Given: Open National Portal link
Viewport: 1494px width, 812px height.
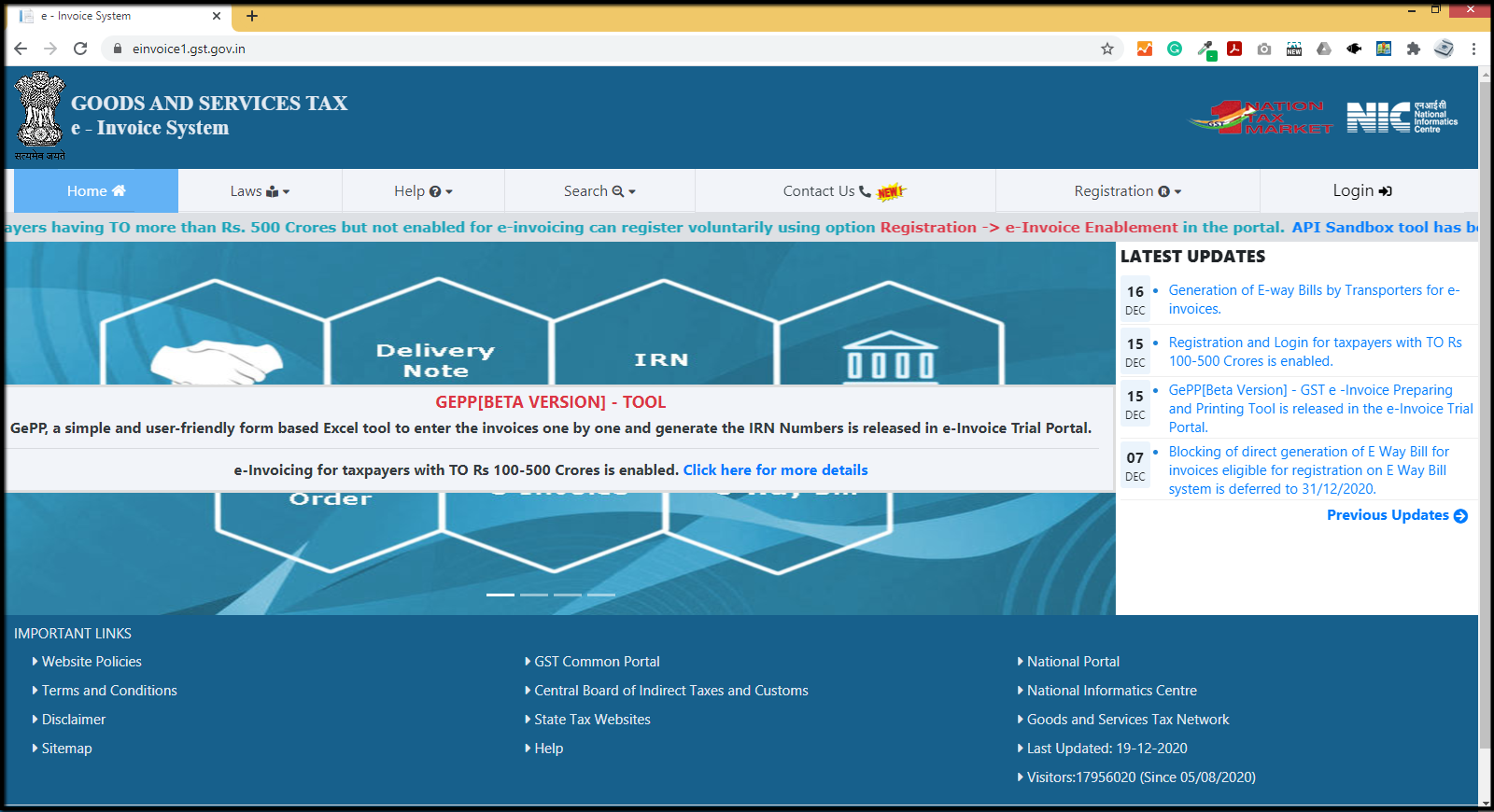Looking at the screenshot, I should tap(1073, 662).
